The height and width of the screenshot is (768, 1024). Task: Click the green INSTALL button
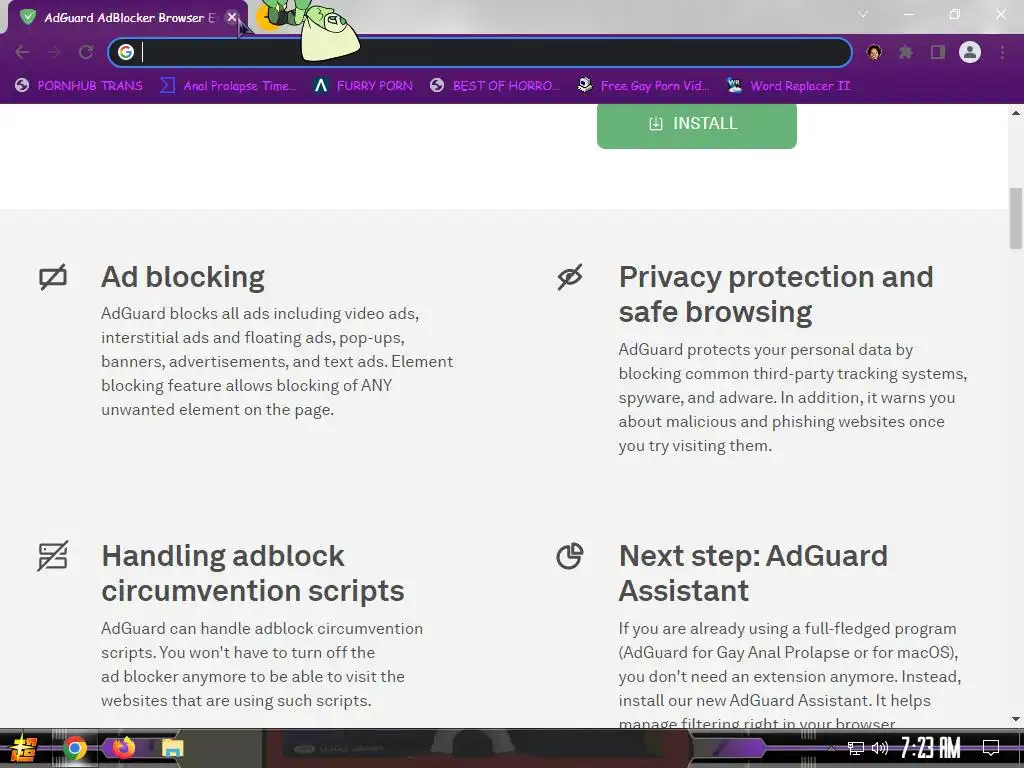(x=697, y=125)
